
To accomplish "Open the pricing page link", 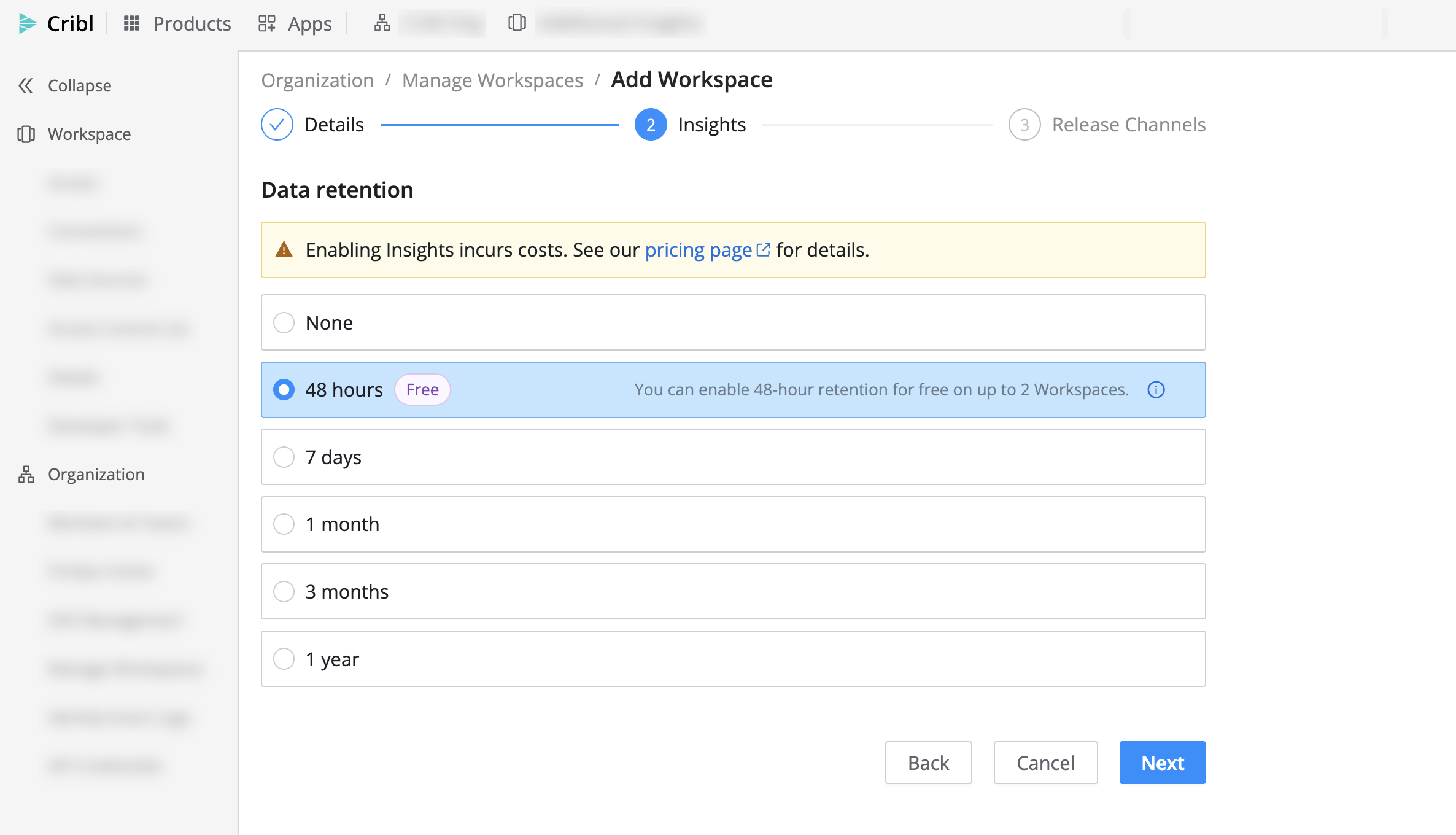I will click(x=707, y=250).
